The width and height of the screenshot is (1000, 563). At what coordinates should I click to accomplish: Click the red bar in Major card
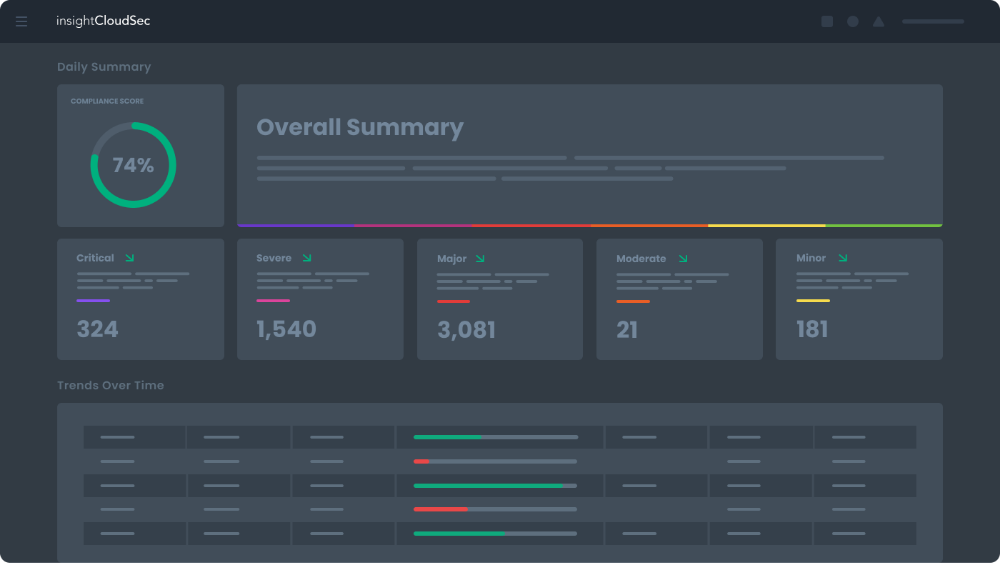pyautogui.click(x=453, y=301)
